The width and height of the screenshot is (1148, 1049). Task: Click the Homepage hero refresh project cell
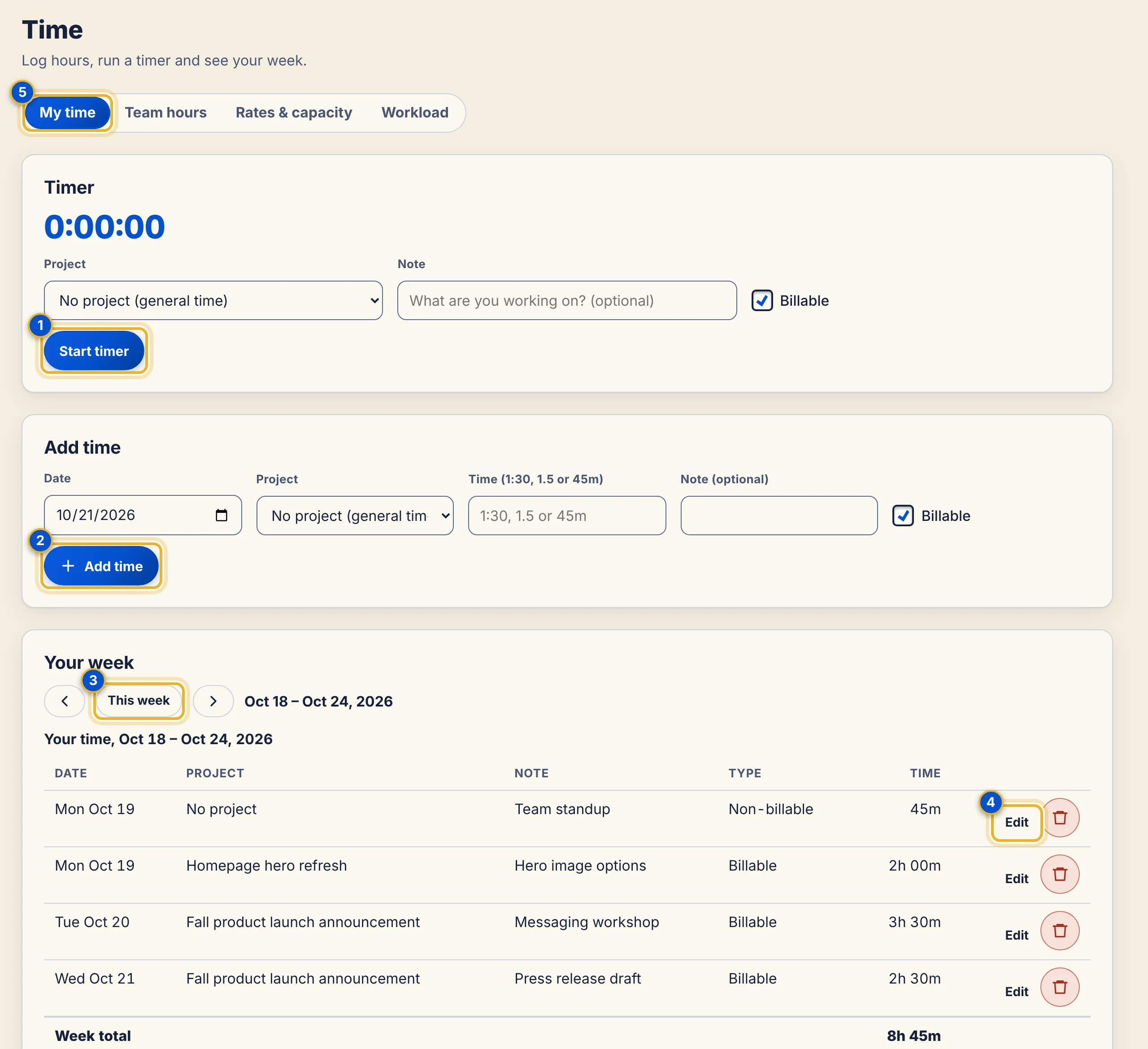(266, 866)
